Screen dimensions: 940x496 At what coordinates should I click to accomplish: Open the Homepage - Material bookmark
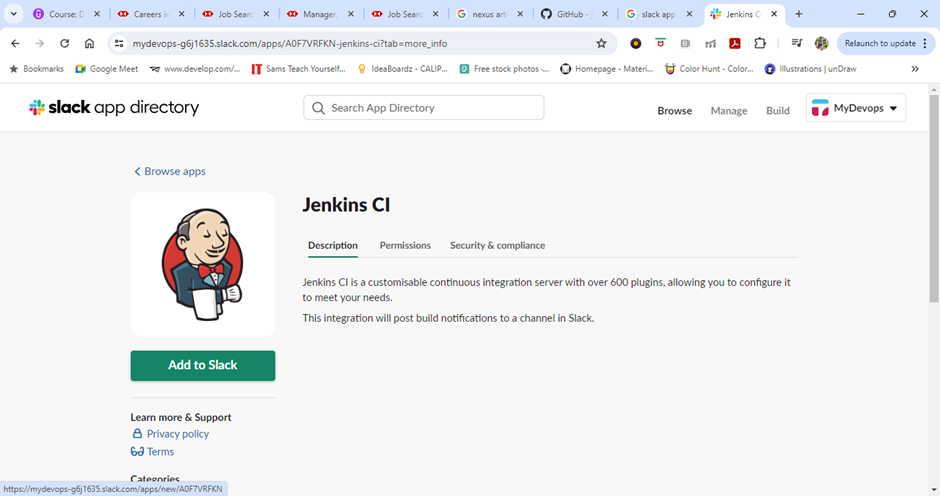click(607, 69)
